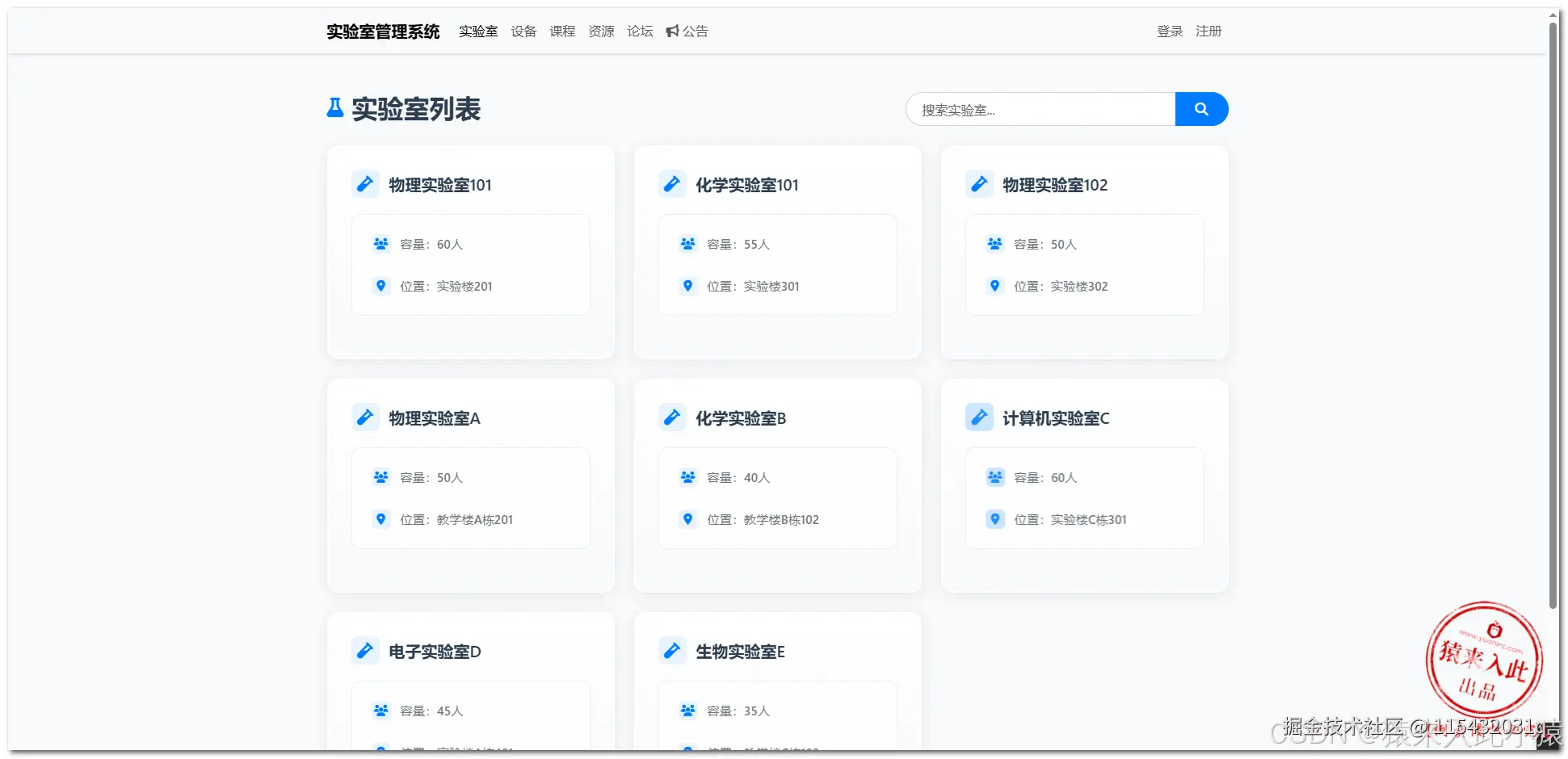Click the 注册 link

click(1209, 31)
